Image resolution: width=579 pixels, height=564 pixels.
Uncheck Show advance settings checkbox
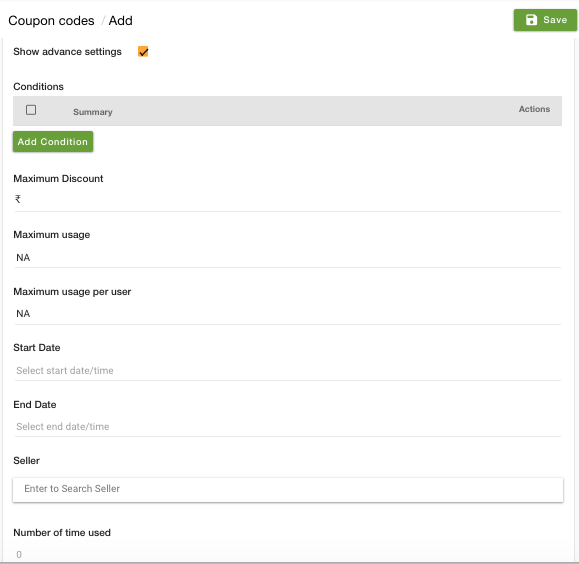(x=143, y=52)
